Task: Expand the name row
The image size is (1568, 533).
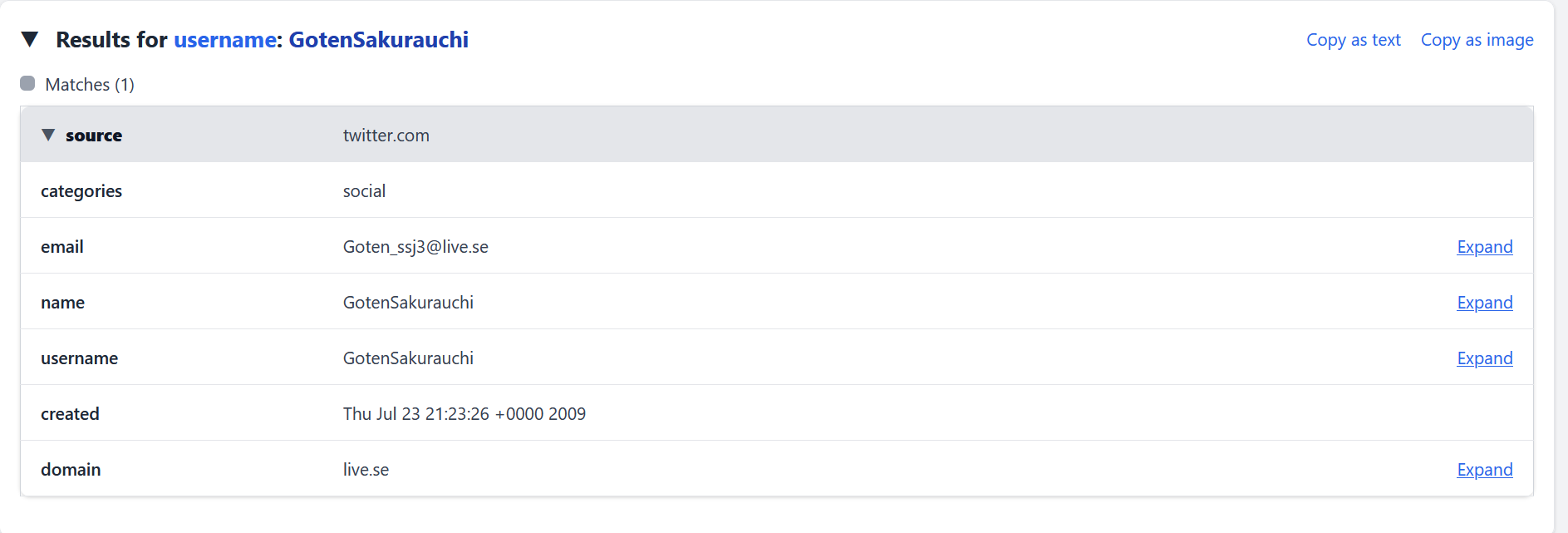Action: tap(1484, 303)
